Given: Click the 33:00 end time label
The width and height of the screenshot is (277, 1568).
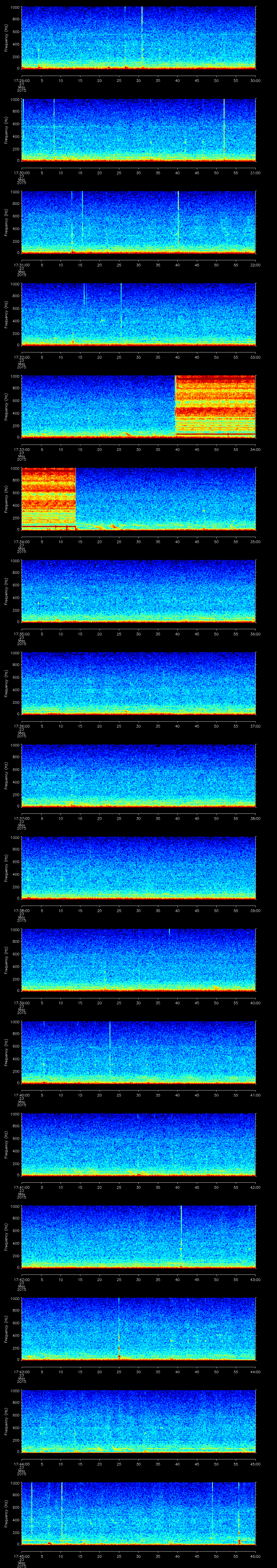Looking at the screenshot, I should coord(256,357).
